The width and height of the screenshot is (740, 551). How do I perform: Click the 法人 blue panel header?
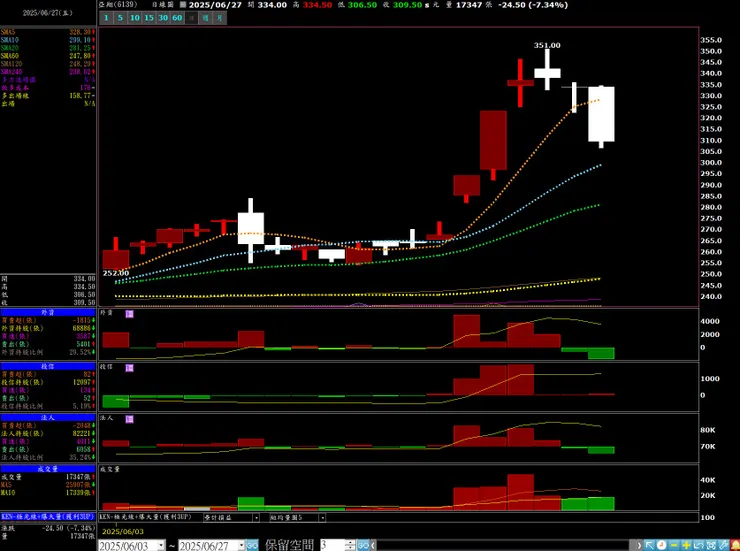[x=48, y=418]
